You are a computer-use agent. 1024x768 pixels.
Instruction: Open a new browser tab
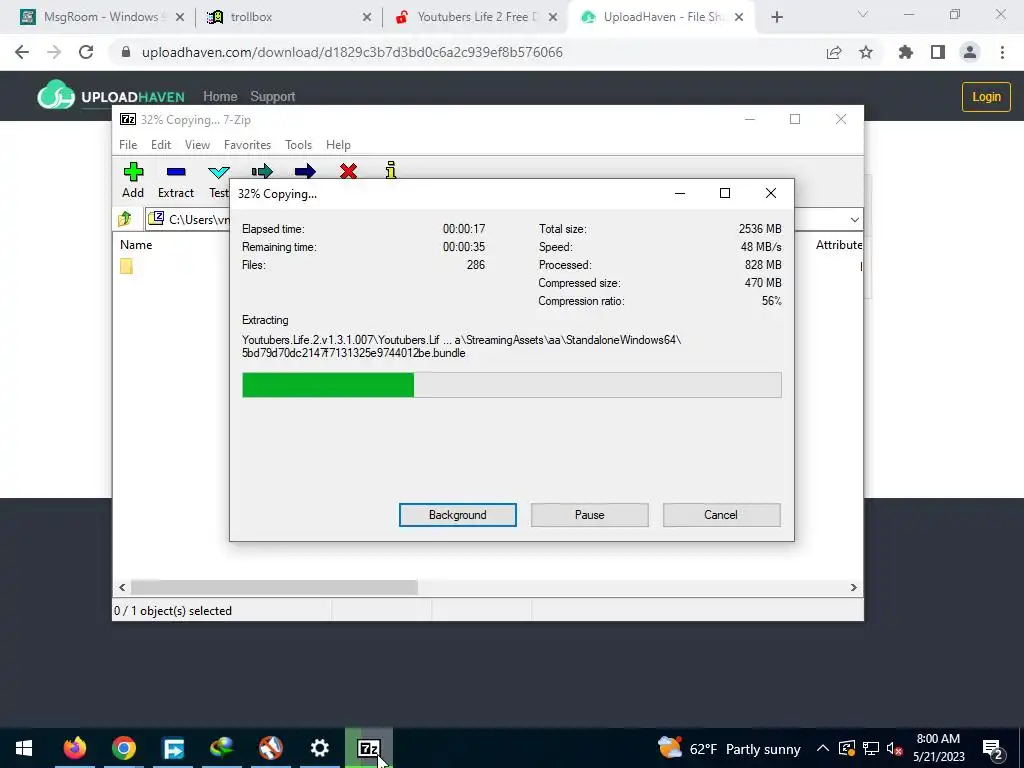click(776, 18)
